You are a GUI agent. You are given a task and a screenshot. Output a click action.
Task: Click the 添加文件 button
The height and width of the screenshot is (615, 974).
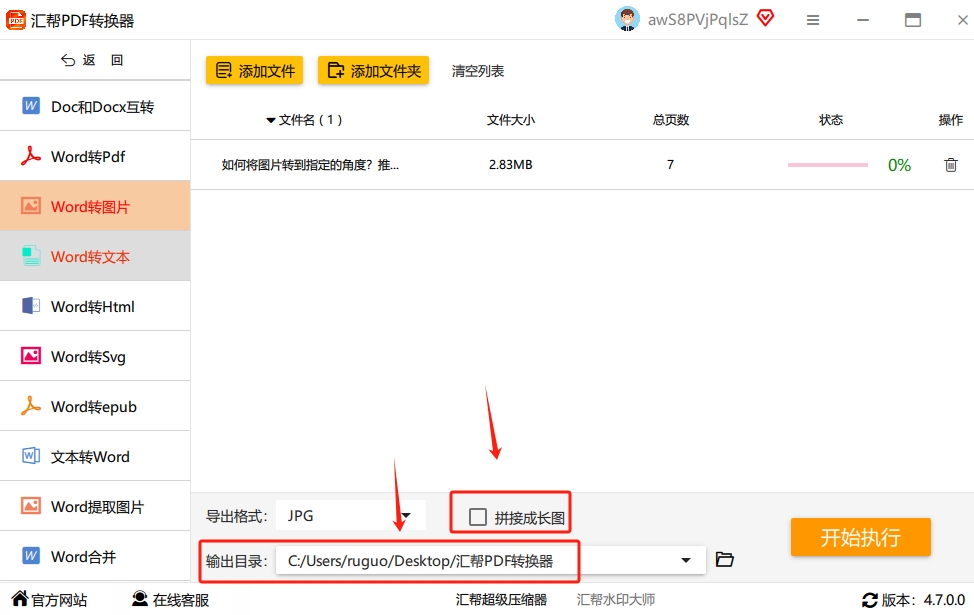click(x=255, y=70)
